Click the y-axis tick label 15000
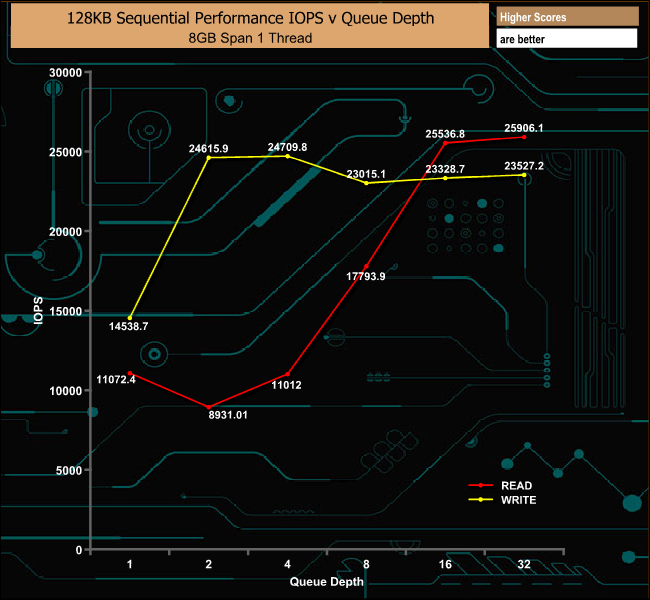The height and width of the screenshot is (600, 650). coord(65,311)
